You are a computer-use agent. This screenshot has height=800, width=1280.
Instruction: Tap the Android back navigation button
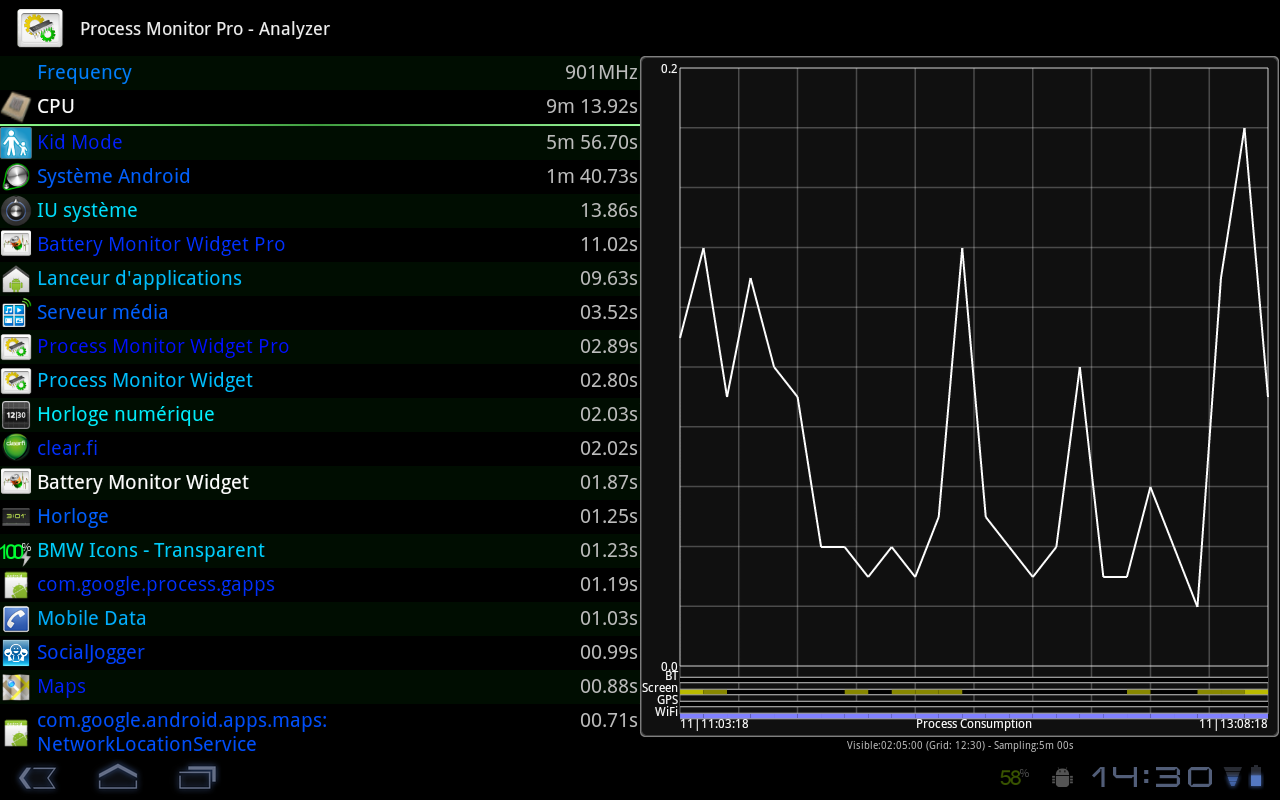tap(37, 777)
